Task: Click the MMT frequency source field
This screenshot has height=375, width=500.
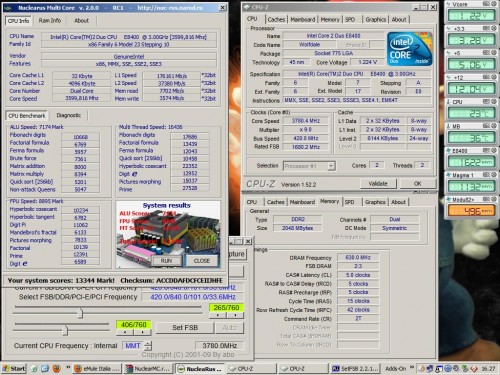Action: tap(133, 346)
